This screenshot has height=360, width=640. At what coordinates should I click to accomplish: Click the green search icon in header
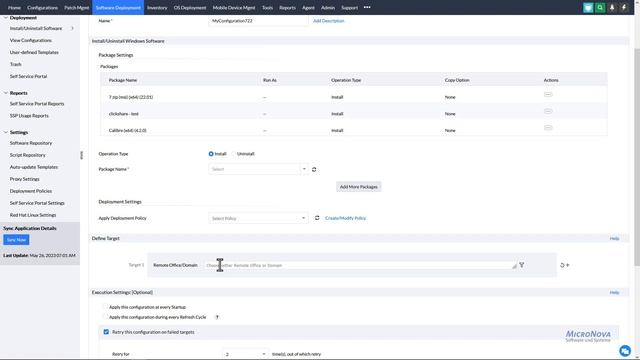point(600,7)
